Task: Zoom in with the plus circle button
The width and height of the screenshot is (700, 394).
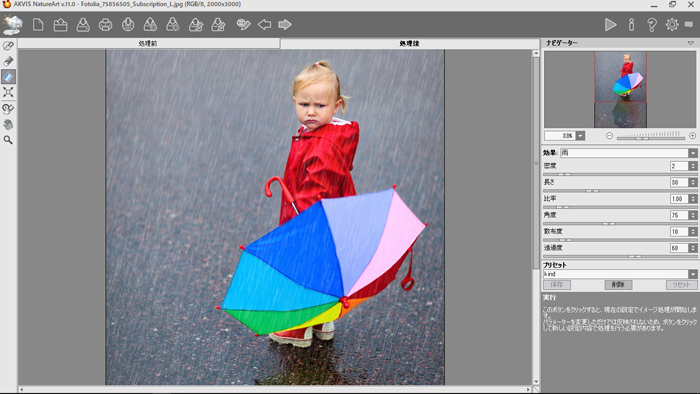Action: [x=692, y=136]
